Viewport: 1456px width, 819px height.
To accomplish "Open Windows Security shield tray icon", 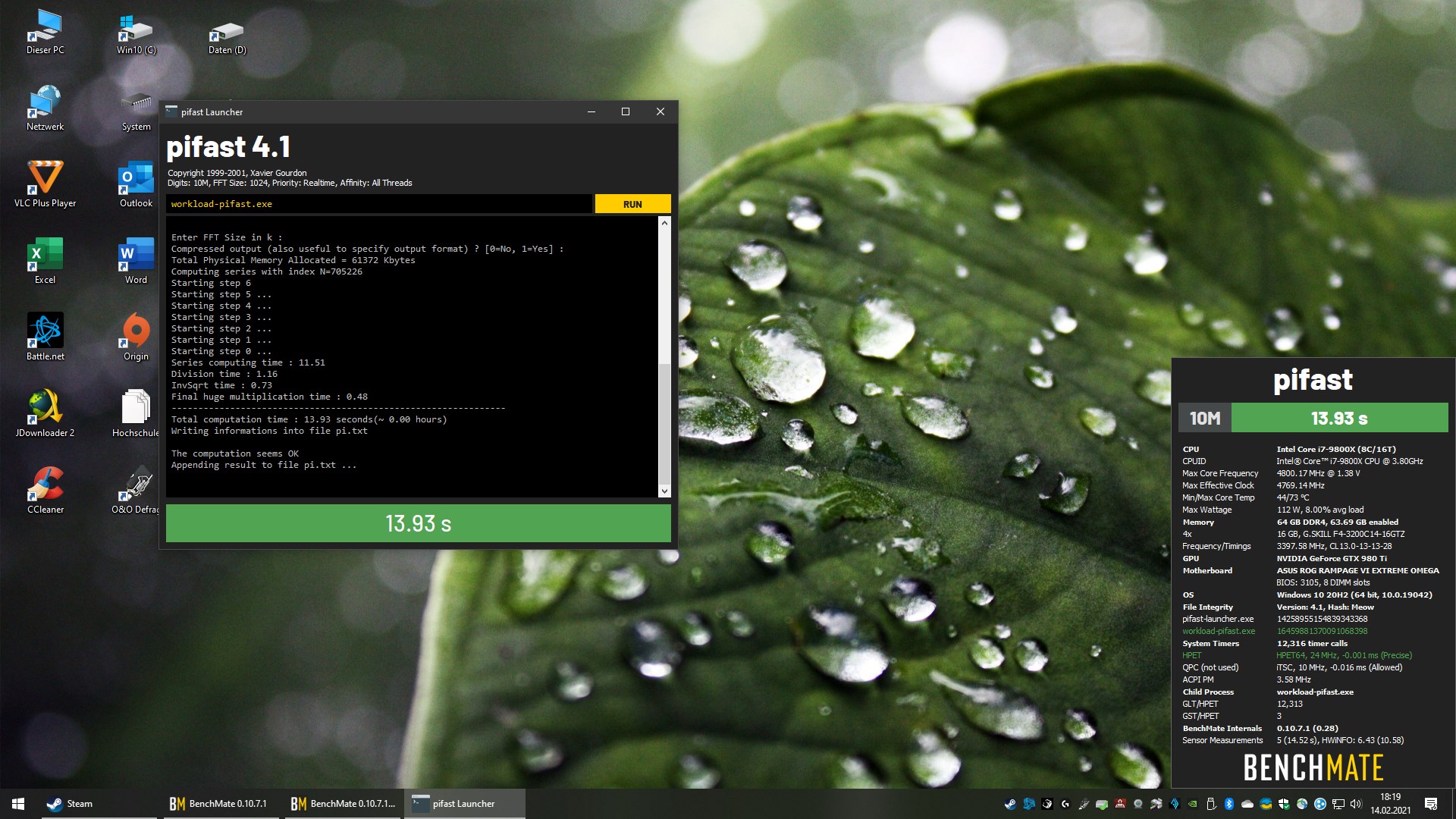I will (x=1284, y=804).
